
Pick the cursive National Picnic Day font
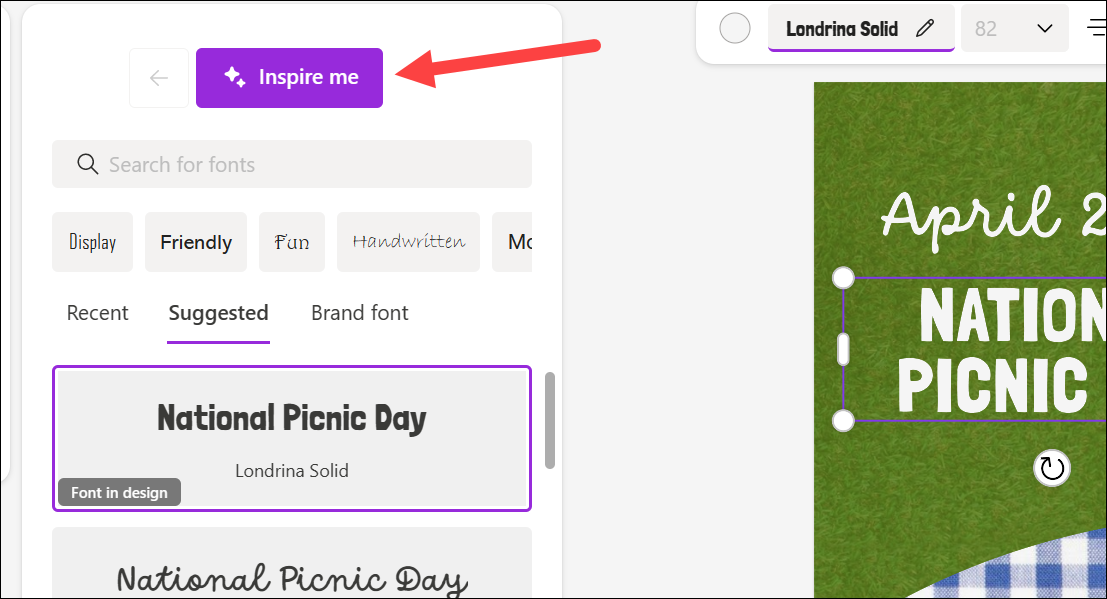pos(292,563)
